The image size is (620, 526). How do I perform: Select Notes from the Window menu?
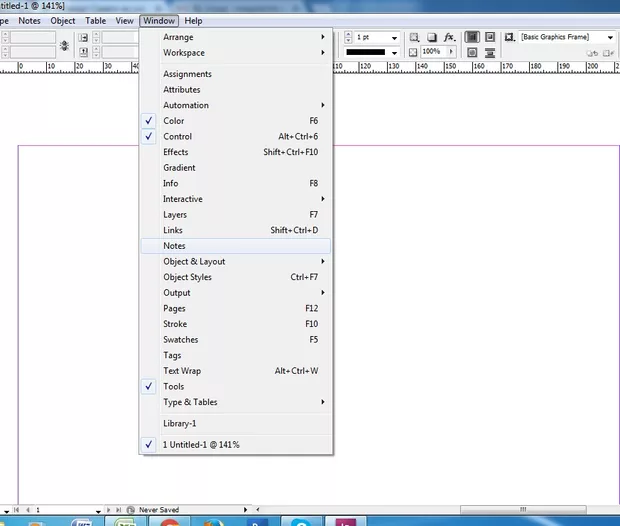(x=174, y=246)
